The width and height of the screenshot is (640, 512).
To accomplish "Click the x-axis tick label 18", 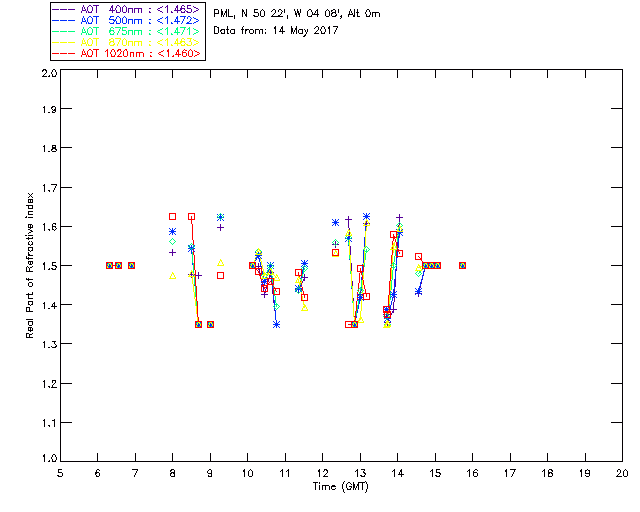I will 547,473.
